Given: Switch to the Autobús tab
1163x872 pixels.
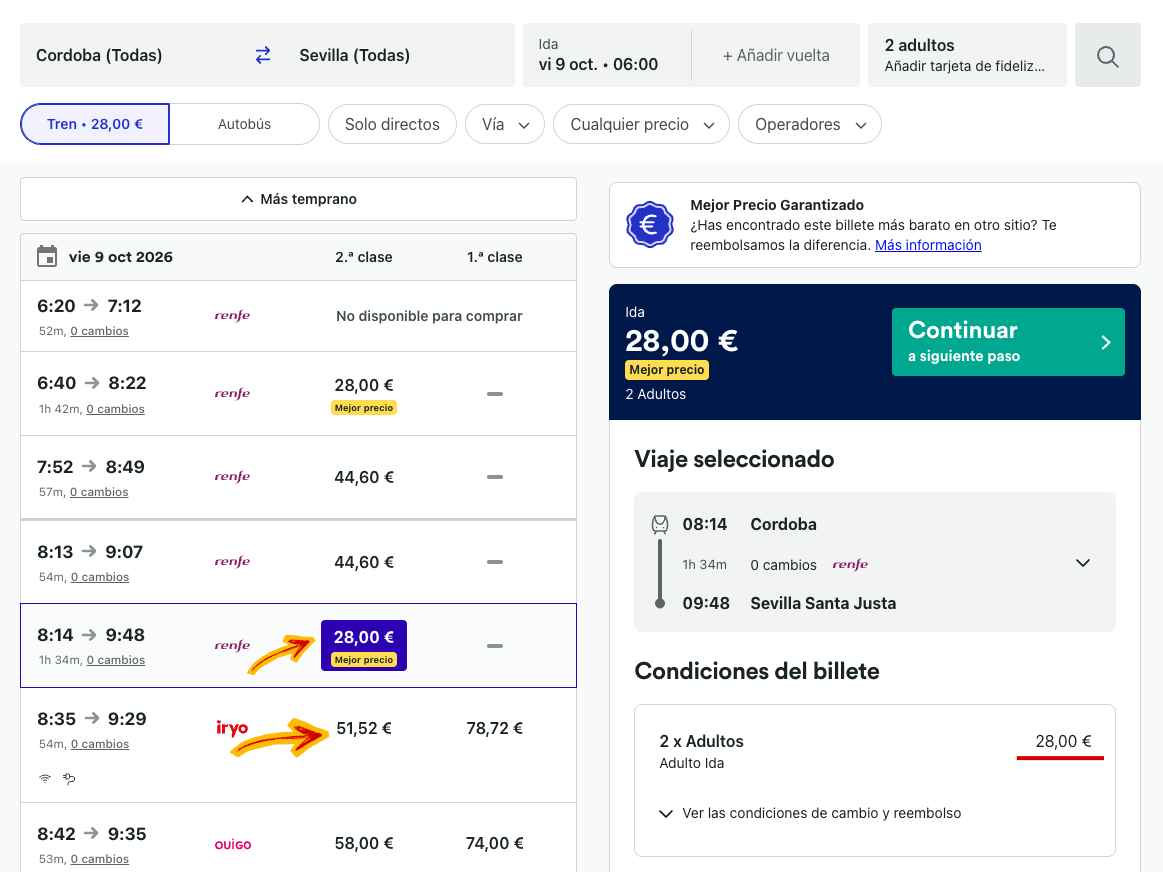Looking at the screenshot, I should coord(244,124).
